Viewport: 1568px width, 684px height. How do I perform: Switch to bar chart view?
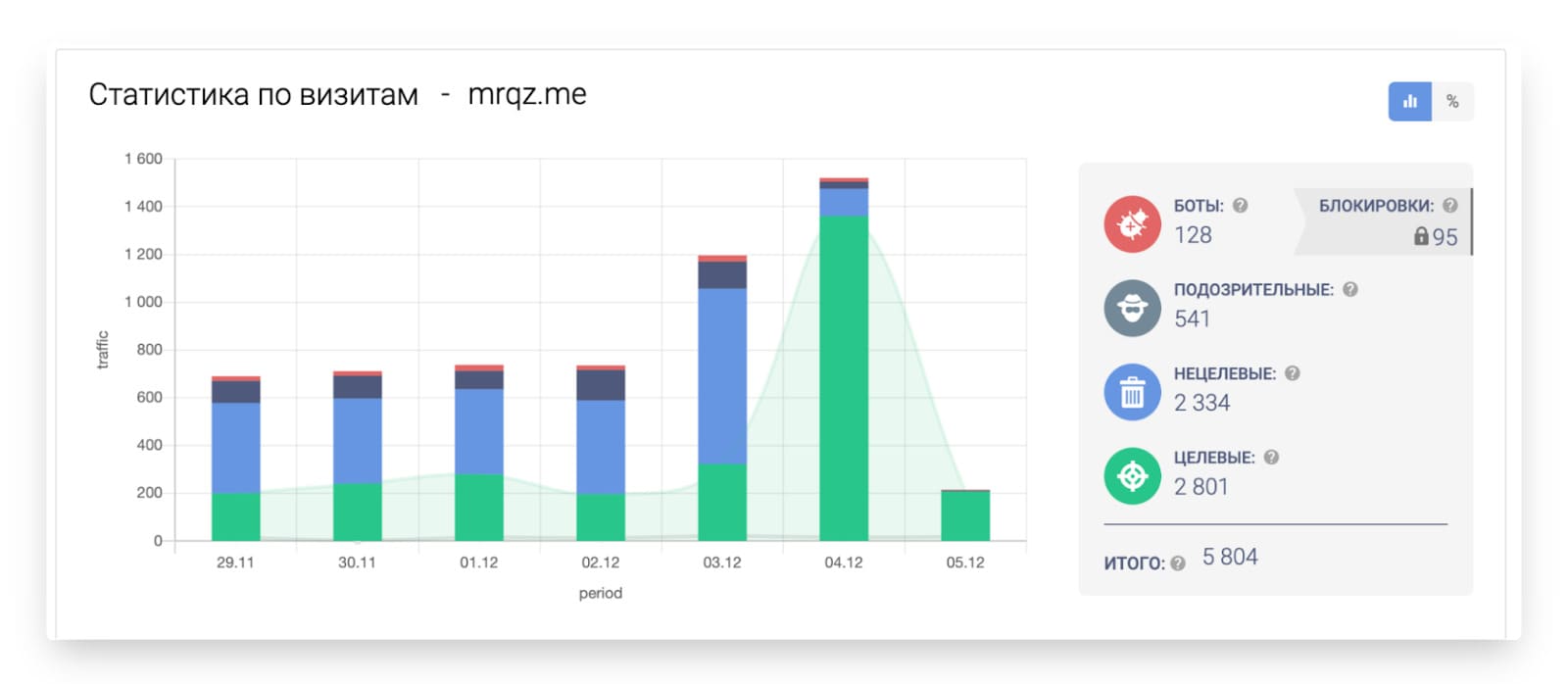[x=1409, y=102]
